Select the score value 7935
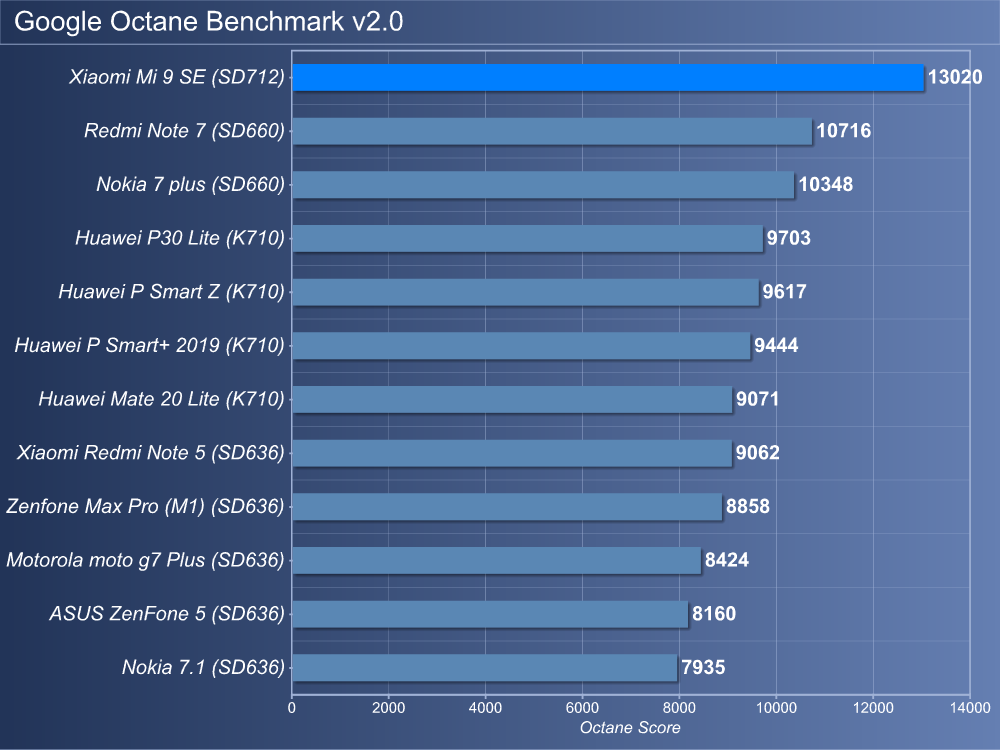This screenshot has width=1000, height=750. click(x=703, y=667)
